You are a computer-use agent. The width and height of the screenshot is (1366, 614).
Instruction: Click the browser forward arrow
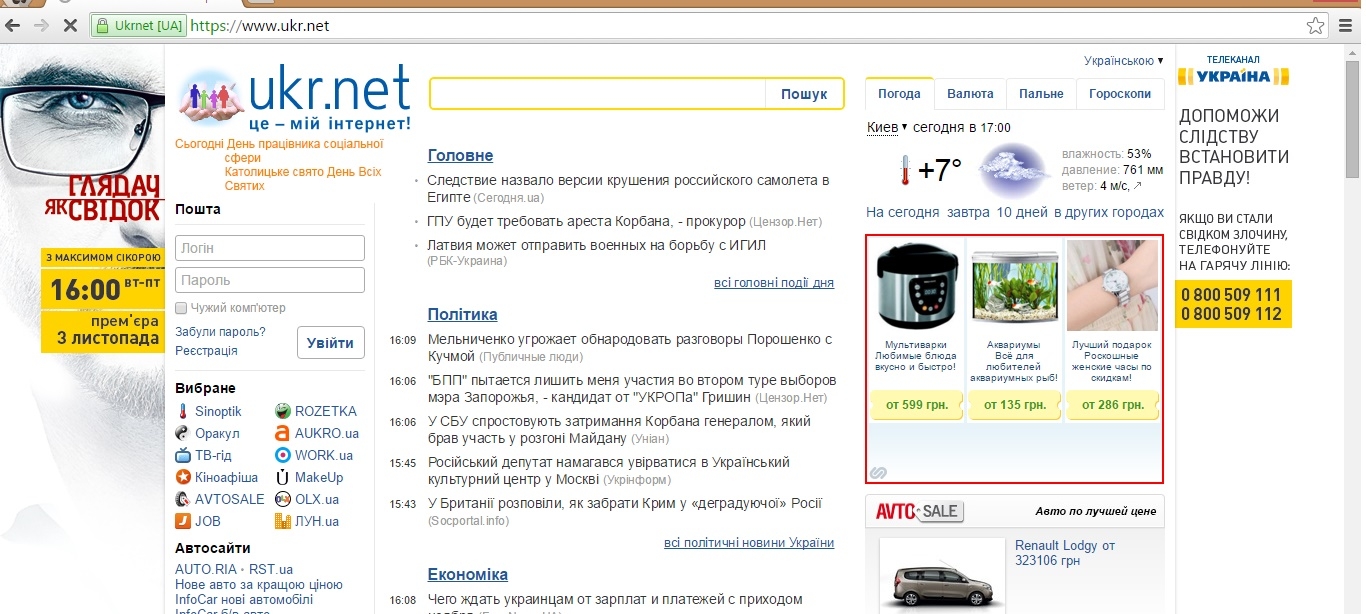[42, 26]
